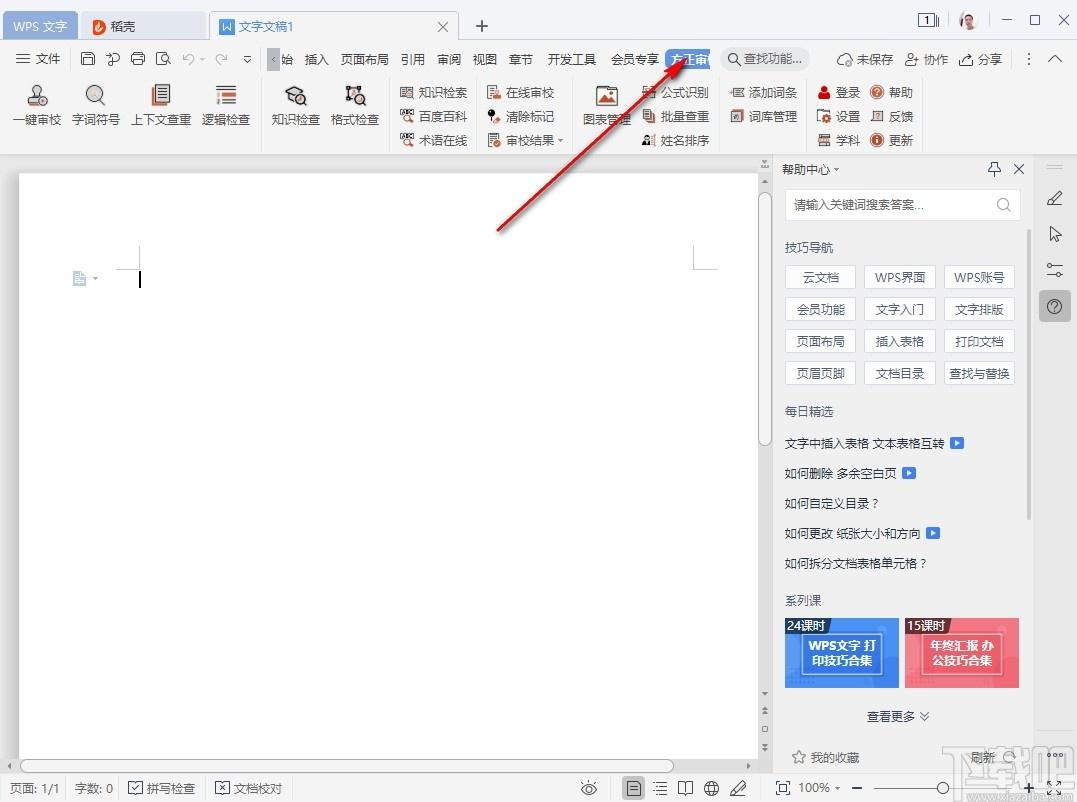1077x802 pixels.
Task: Click 添加词条 add entry
Action: click(763, 93)
